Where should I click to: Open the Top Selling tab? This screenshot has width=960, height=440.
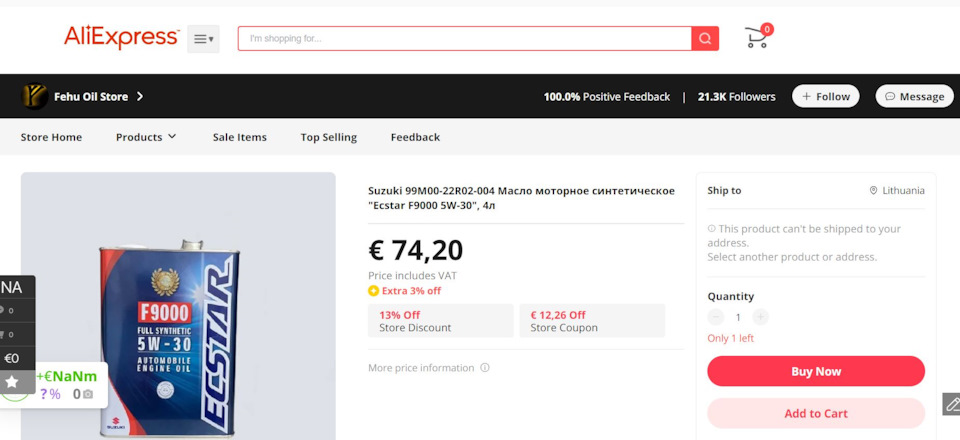[x=328, y=137]
